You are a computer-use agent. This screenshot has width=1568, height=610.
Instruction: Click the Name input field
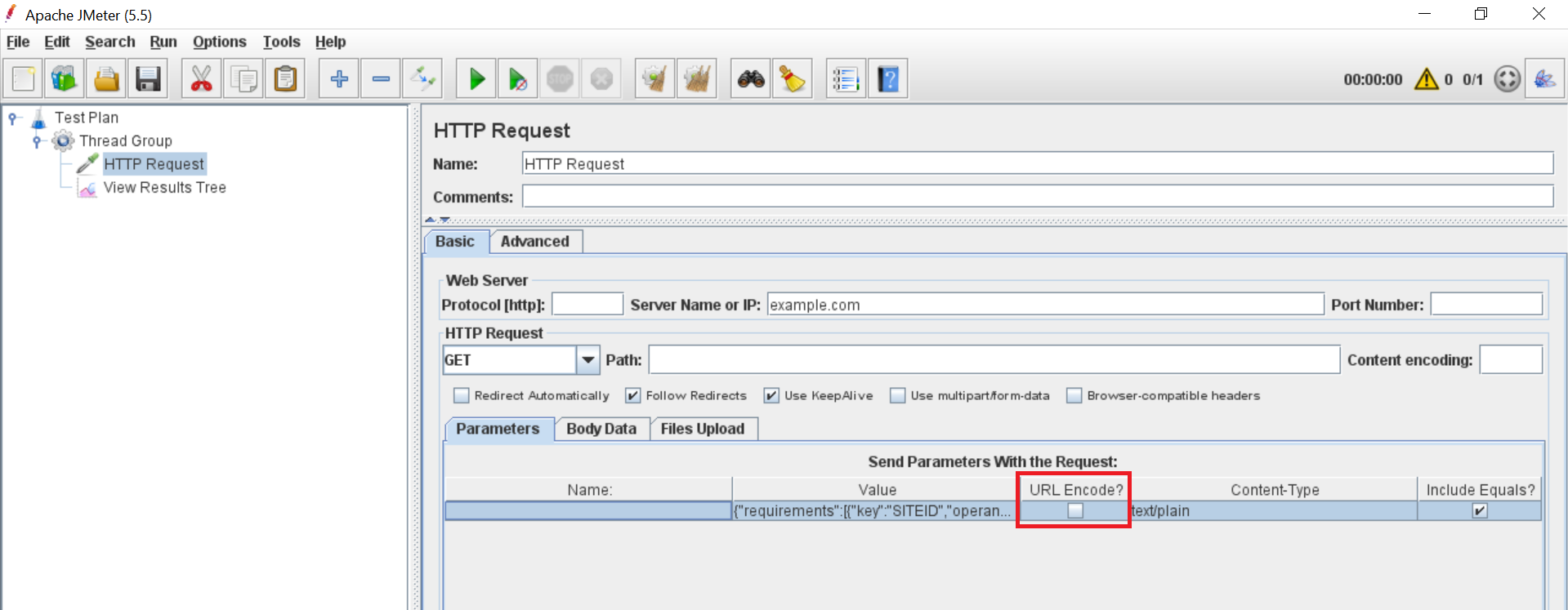1038,163
